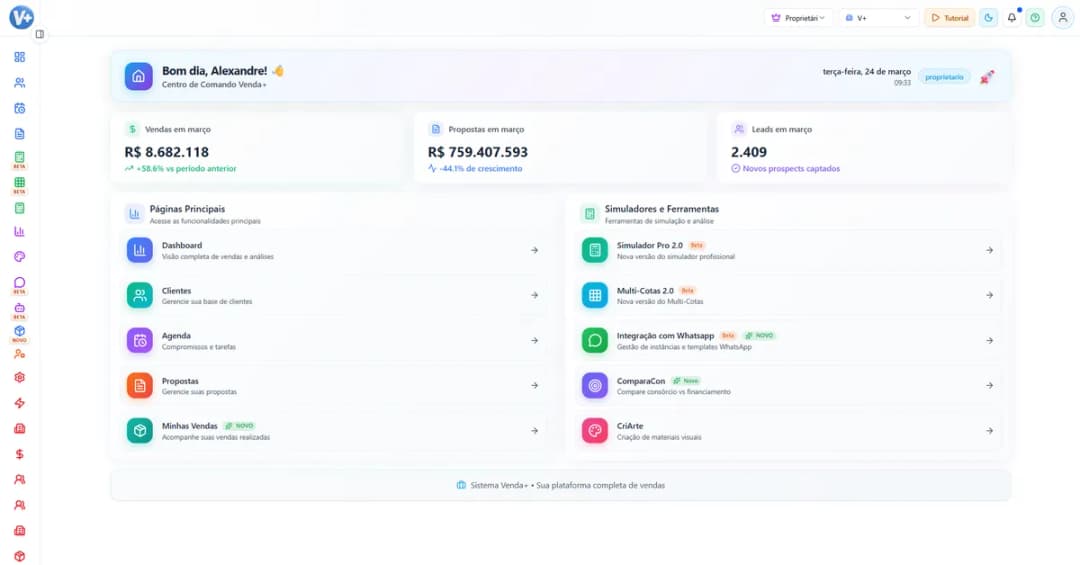Click the lightning bolt sidebar icon

tap(19, 403)
